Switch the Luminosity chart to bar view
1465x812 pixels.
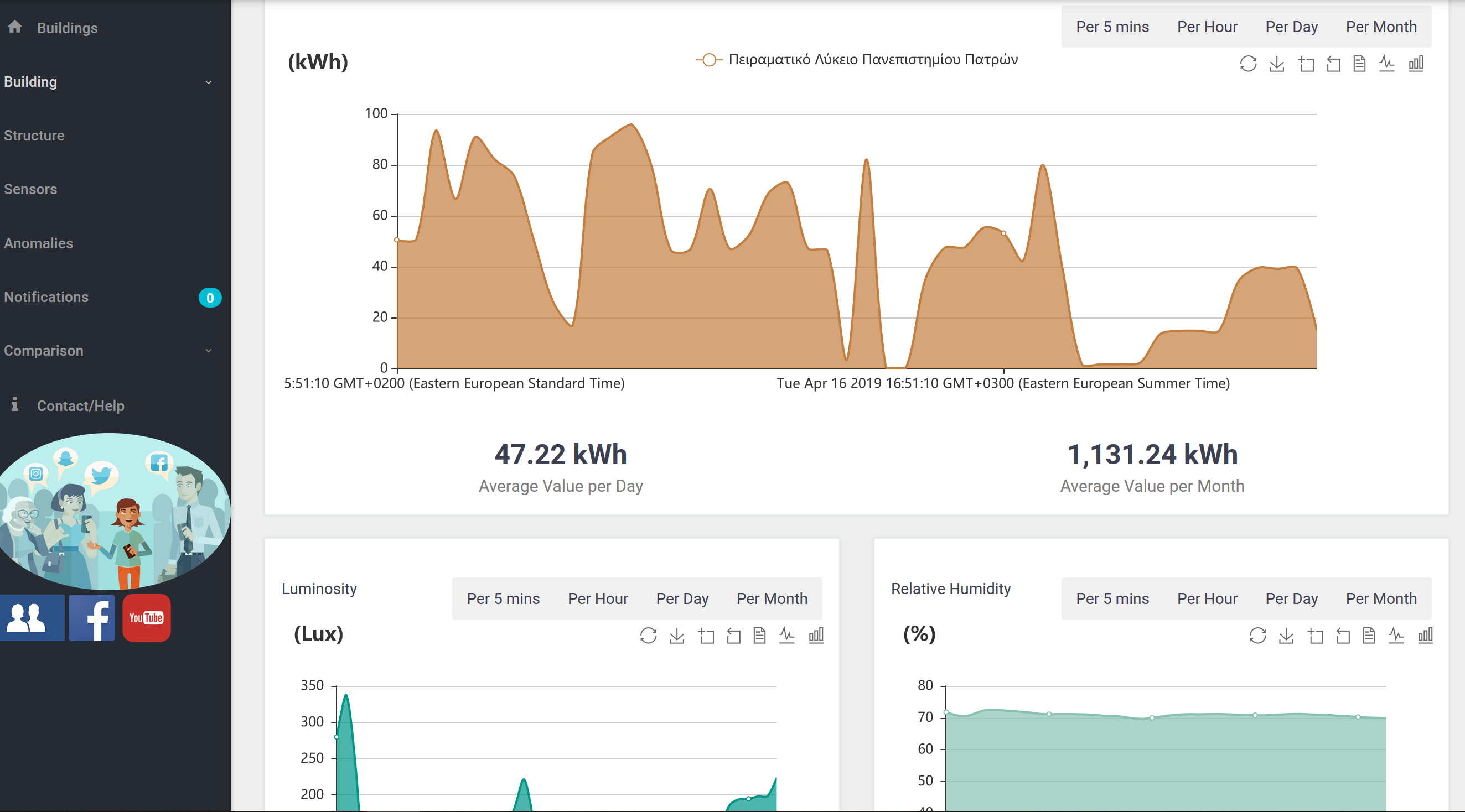click(x=816, y=636)
